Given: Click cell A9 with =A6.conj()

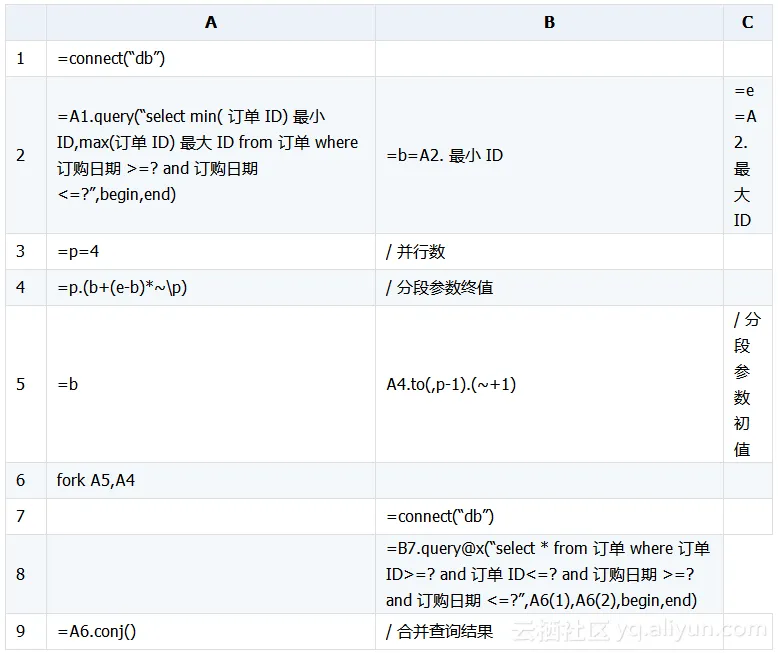Looking at the screenshot, I should (x=97, y=631).
